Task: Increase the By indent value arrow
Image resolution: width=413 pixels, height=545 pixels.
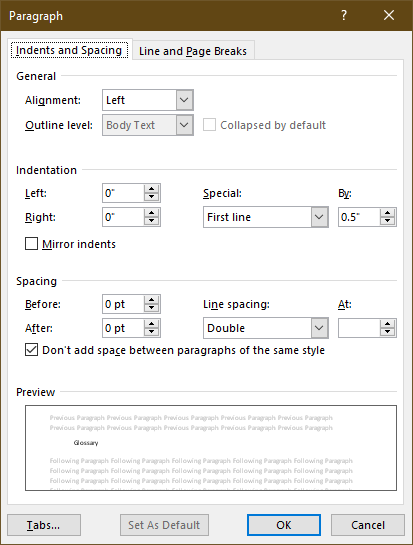Action: pos(388,213)
